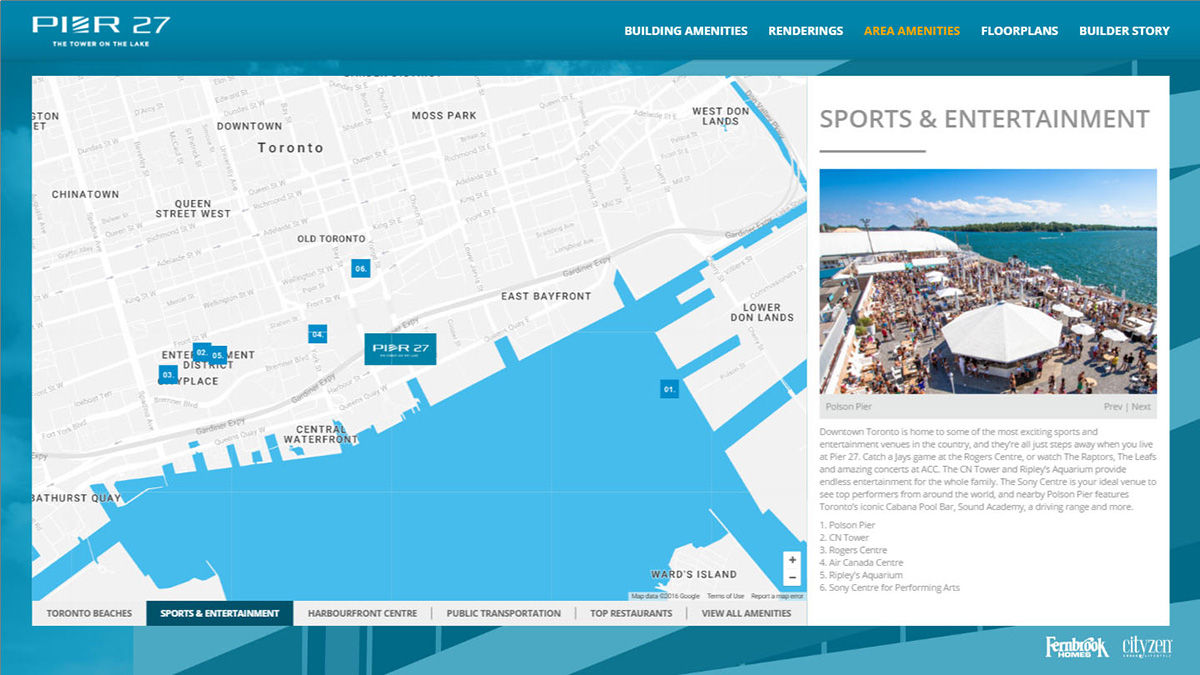Click '2. CN Tower' in the list

coord(844,538)
